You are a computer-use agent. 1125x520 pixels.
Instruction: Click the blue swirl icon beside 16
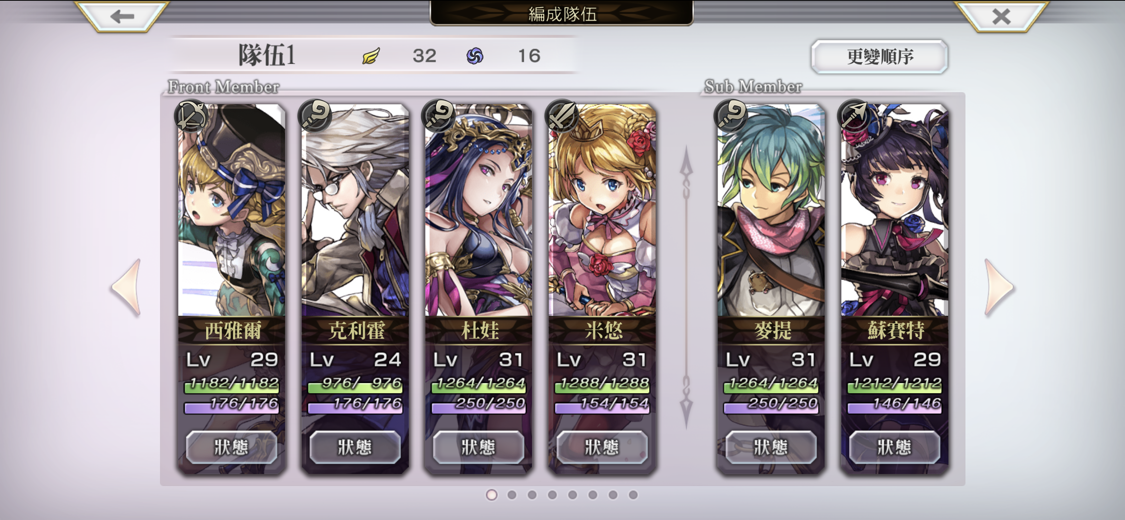474,56
